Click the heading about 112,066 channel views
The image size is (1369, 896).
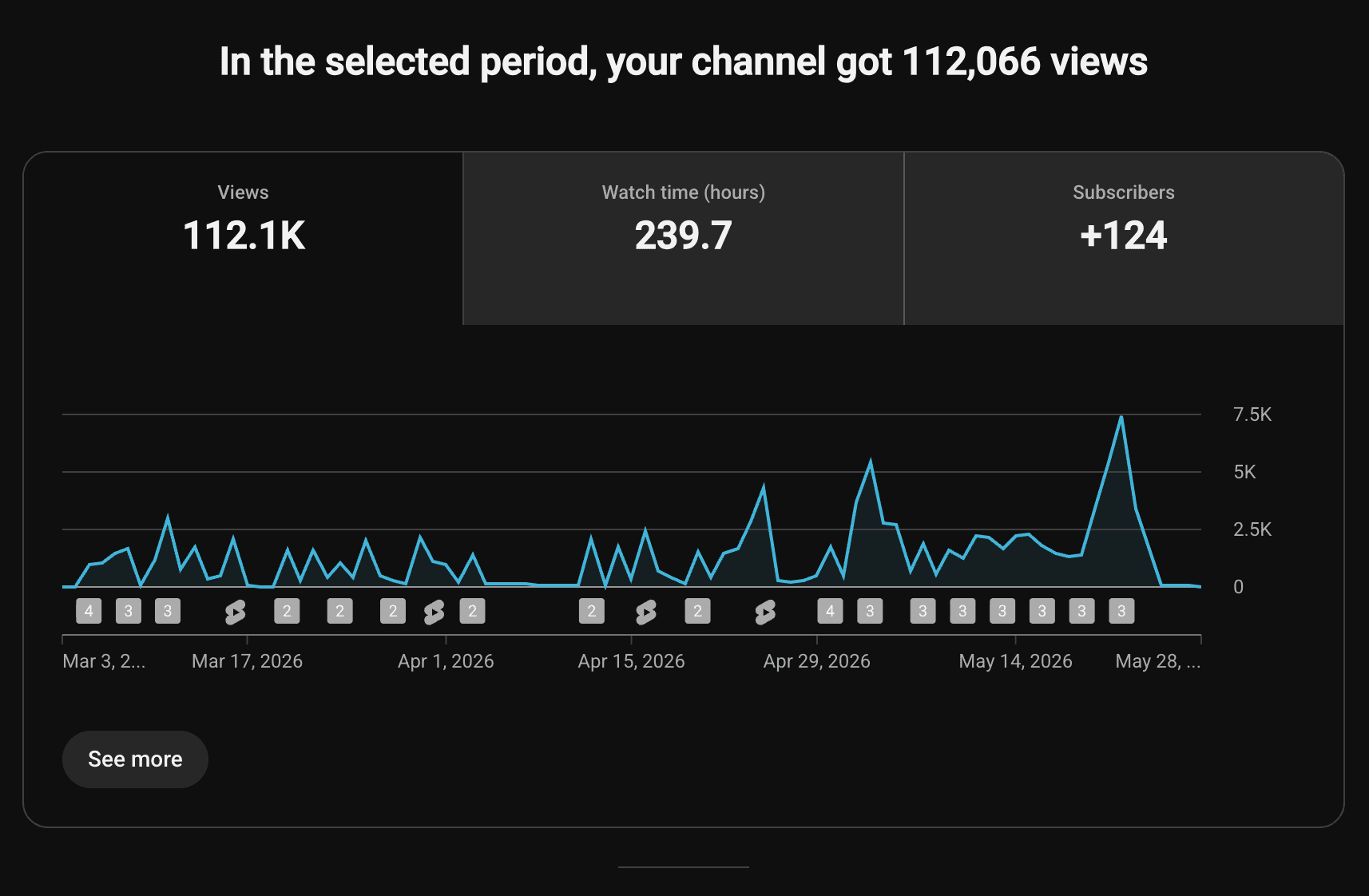click(684, 61)
